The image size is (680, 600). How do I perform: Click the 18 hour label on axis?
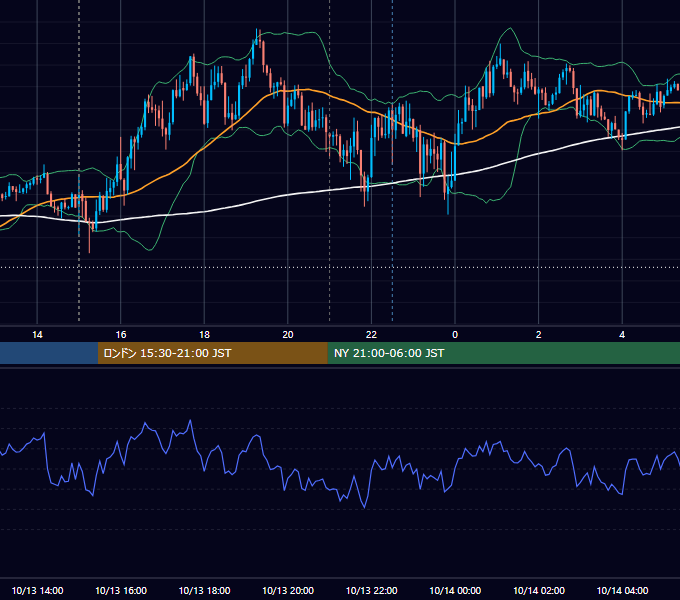(204, 335)
